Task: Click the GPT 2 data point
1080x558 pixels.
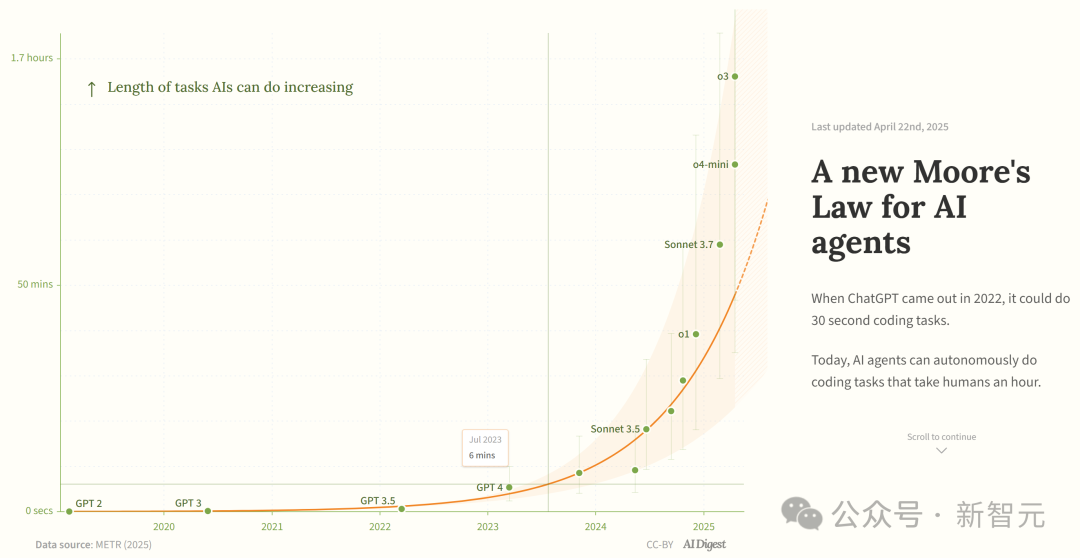Action: coord(69,511)
